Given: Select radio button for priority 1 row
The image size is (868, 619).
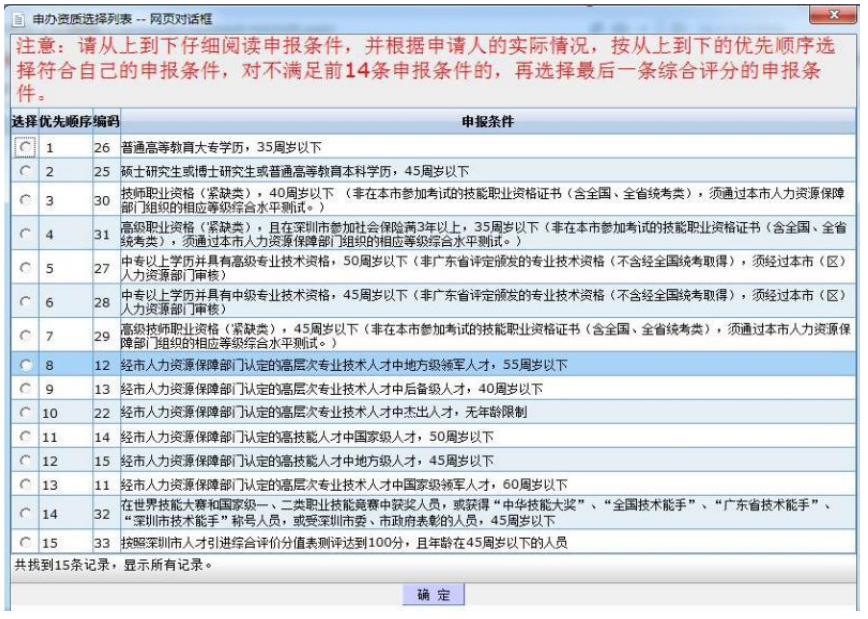Looking at the screenshot, I should click(25, 147).
